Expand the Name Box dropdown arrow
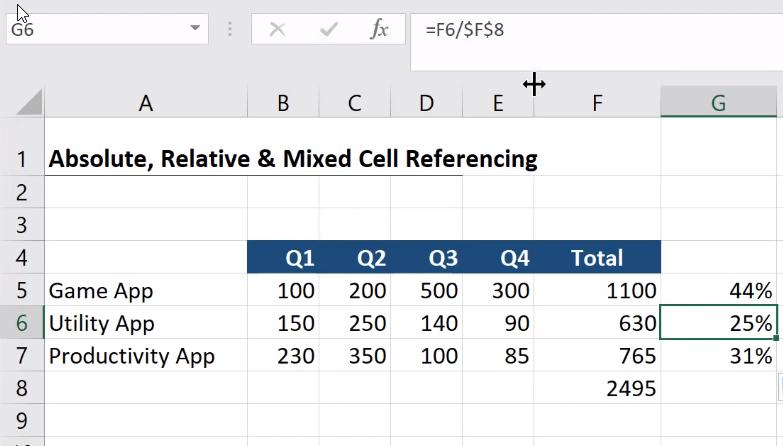The image size is (783, 446). (195, 28)
